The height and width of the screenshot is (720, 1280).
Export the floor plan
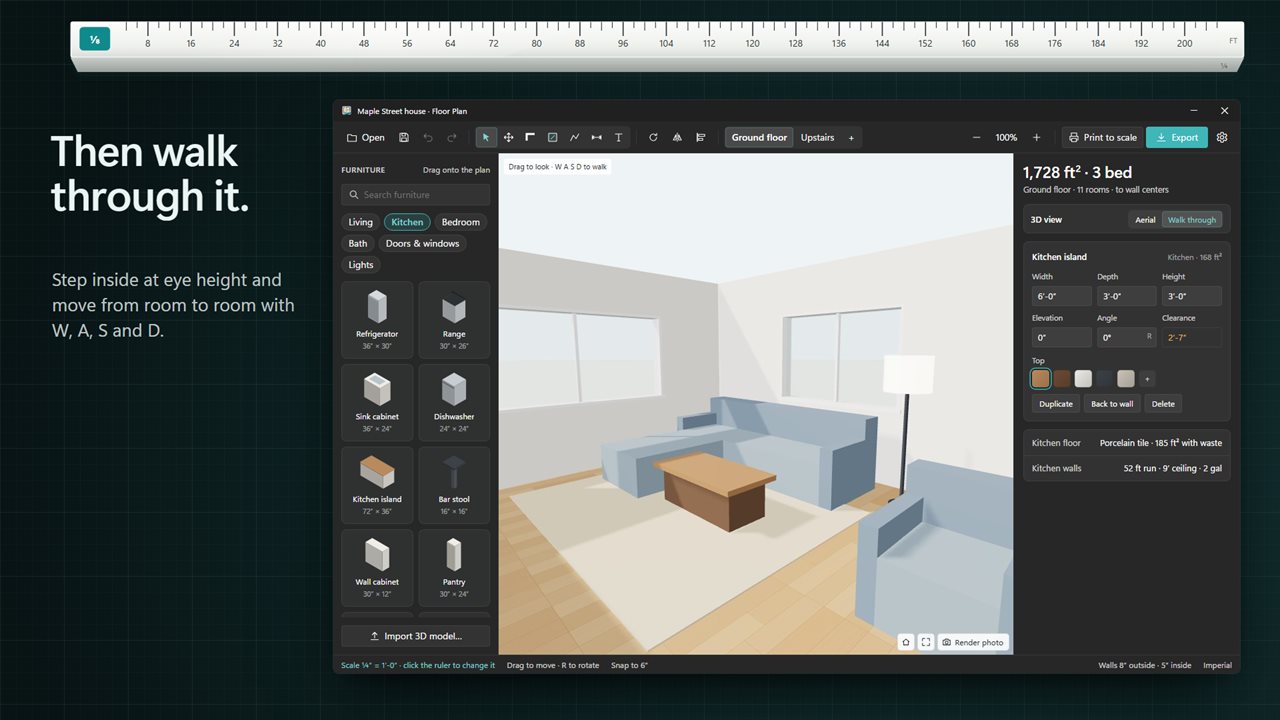tap(1177, 138)
